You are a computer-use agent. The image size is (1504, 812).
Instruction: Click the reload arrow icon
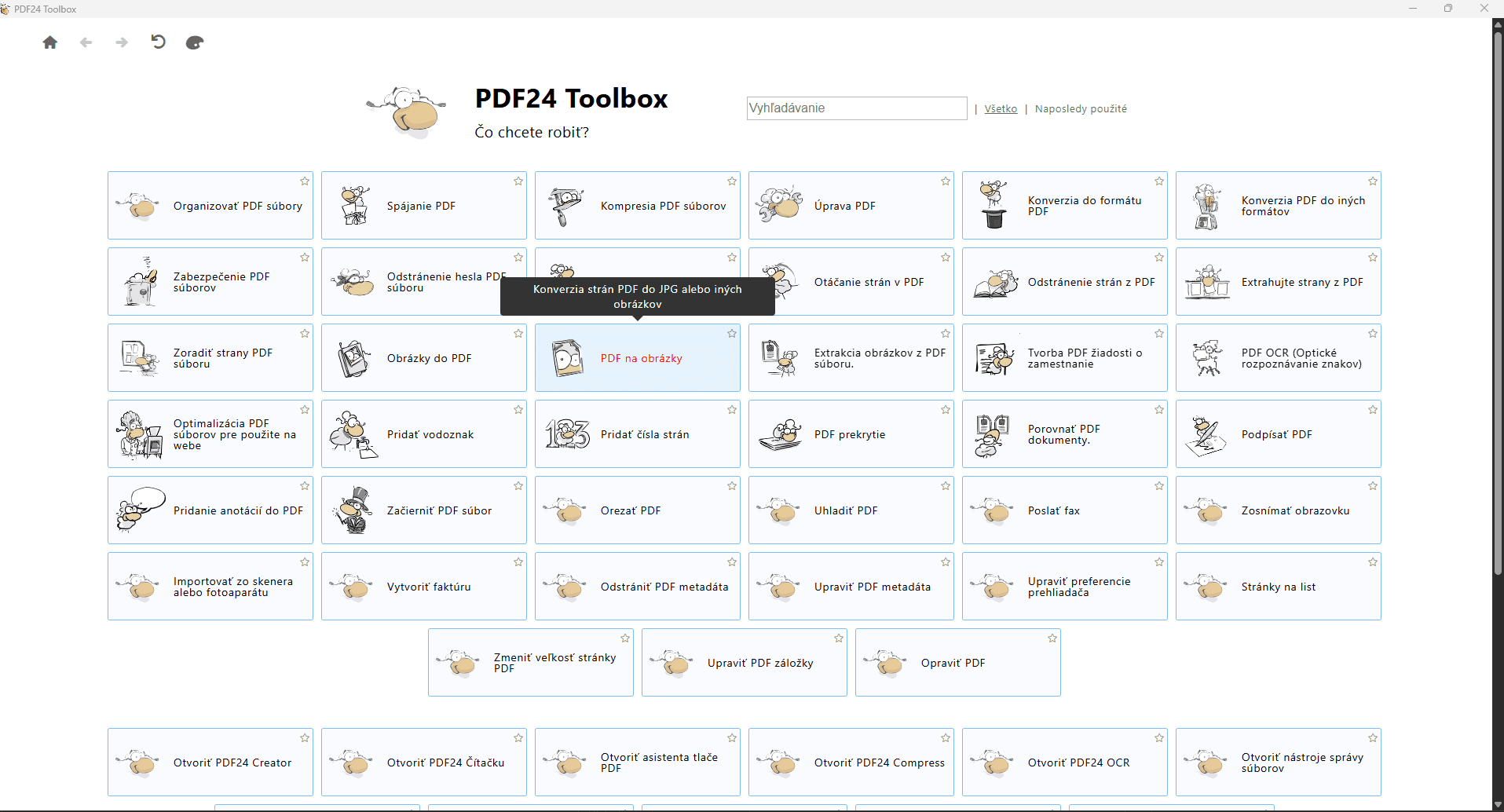158,42
